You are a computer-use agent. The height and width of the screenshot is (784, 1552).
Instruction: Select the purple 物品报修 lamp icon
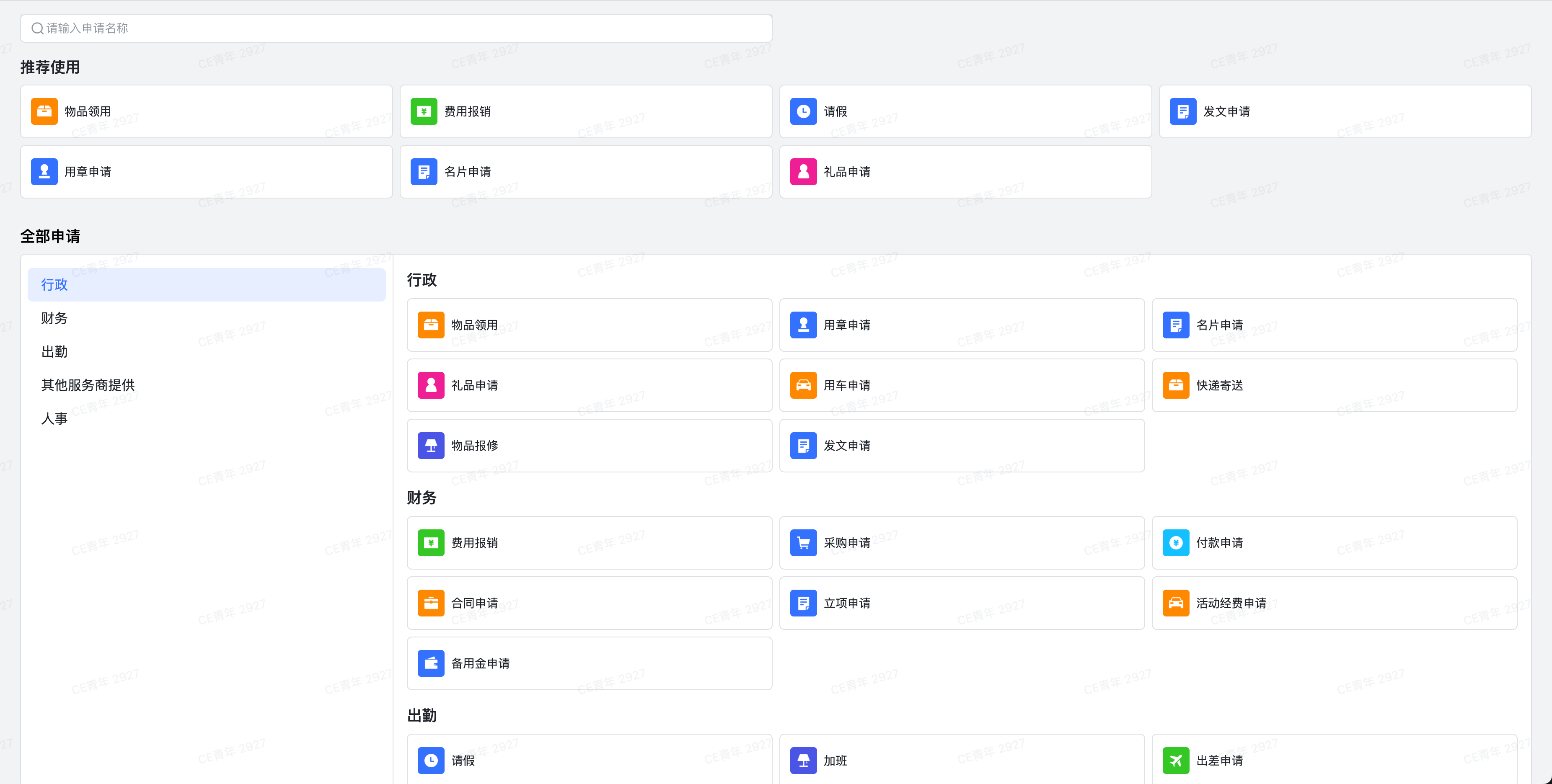431,446
